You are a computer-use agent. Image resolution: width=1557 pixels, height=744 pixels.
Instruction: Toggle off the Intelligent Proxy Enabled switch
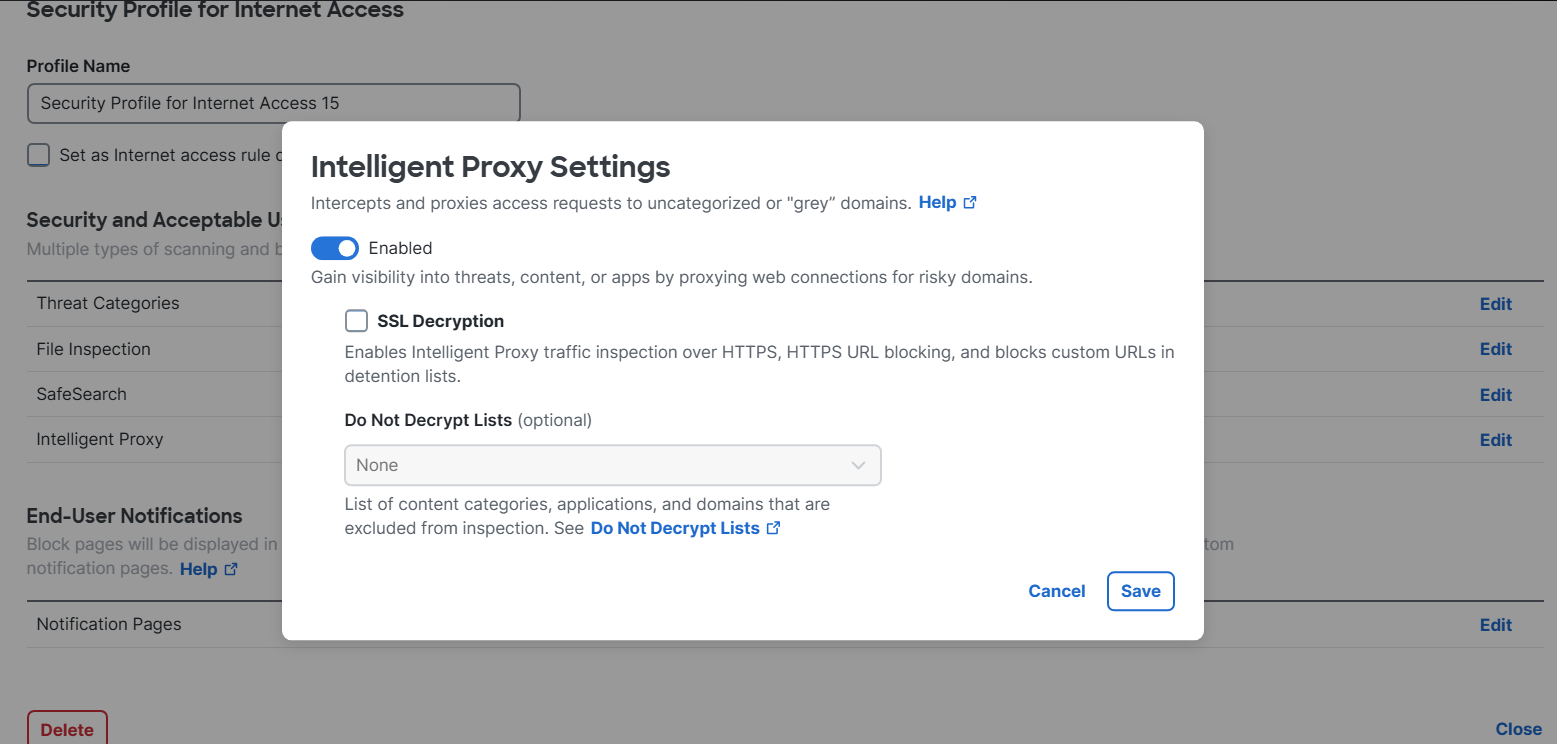coord(335,248)
